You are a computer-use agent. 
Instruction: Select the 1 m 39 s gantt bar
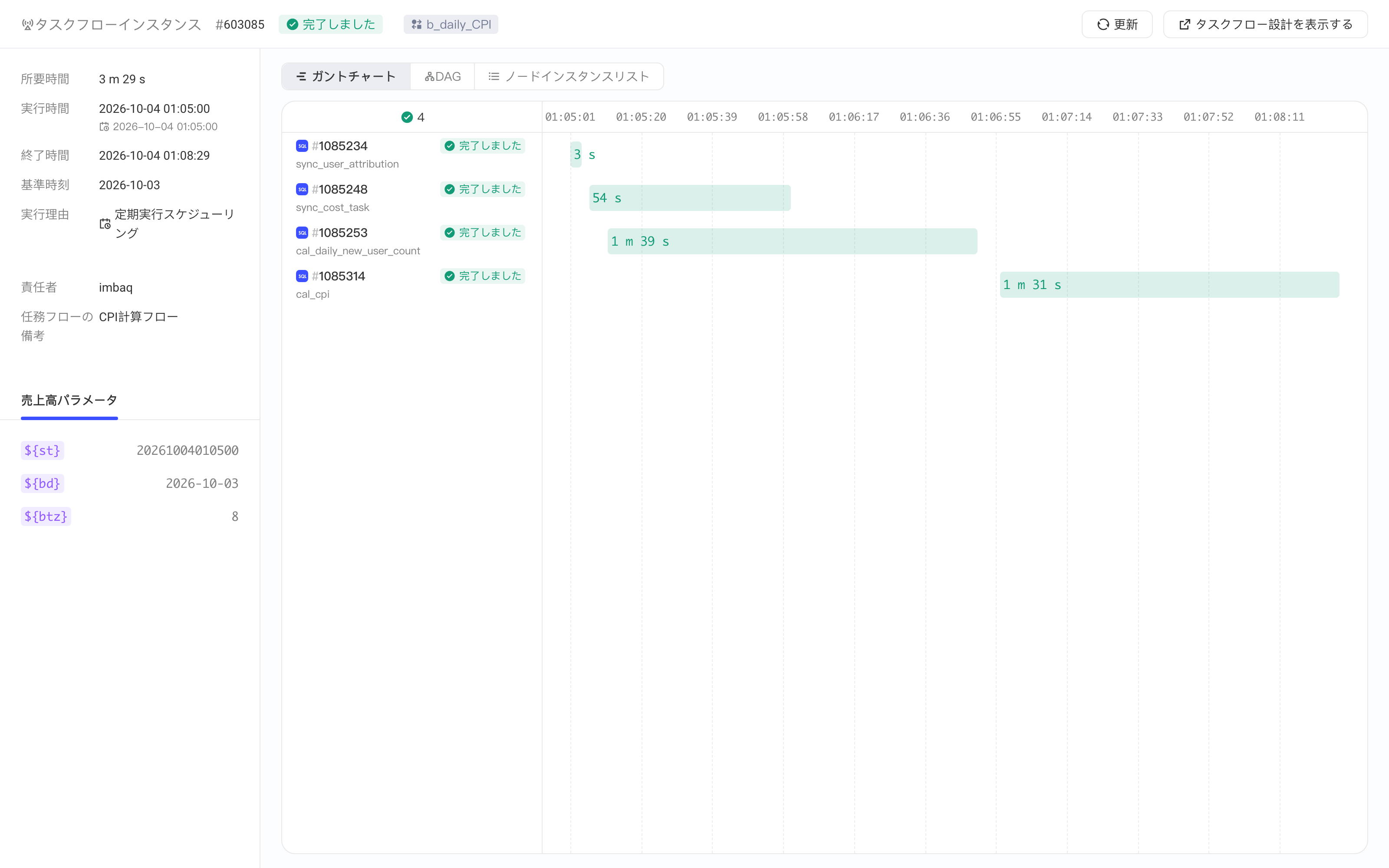pyautogui.click(x=792, y=241)
